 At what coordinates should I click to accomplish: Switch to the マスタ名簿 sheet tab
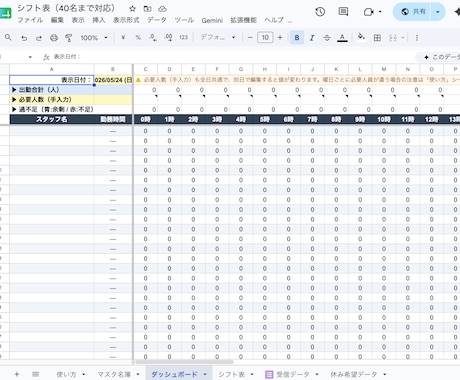tap(114, 374)
